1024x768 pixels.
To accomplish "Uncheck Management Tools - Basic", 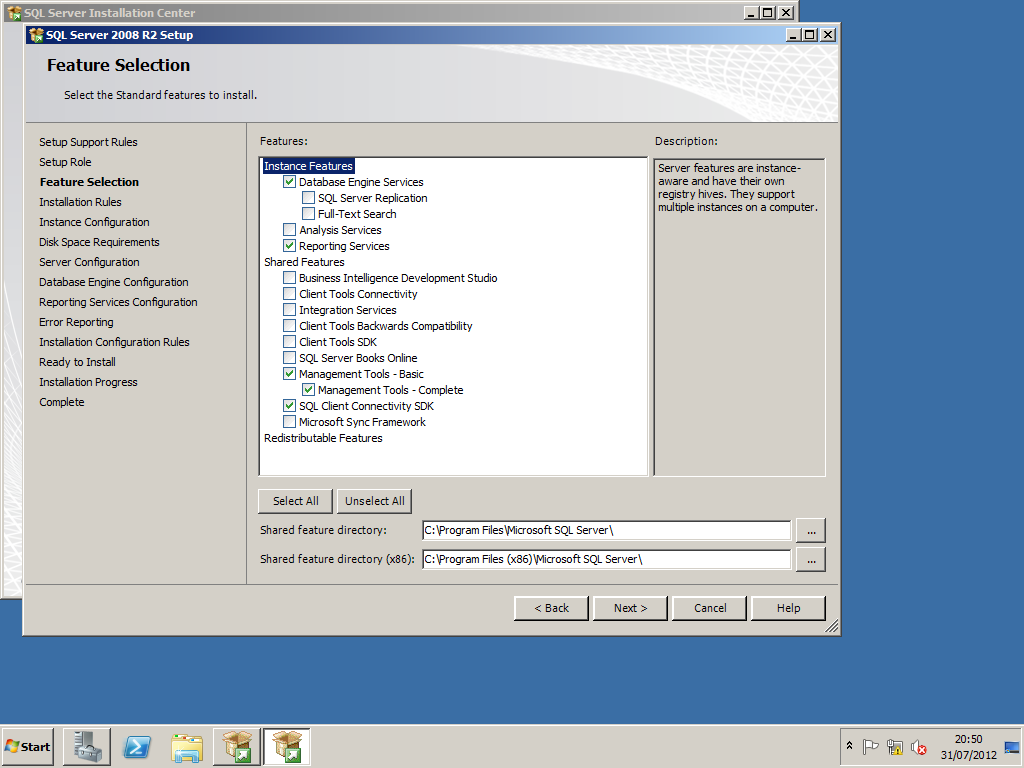I will (x=289, y=374).
